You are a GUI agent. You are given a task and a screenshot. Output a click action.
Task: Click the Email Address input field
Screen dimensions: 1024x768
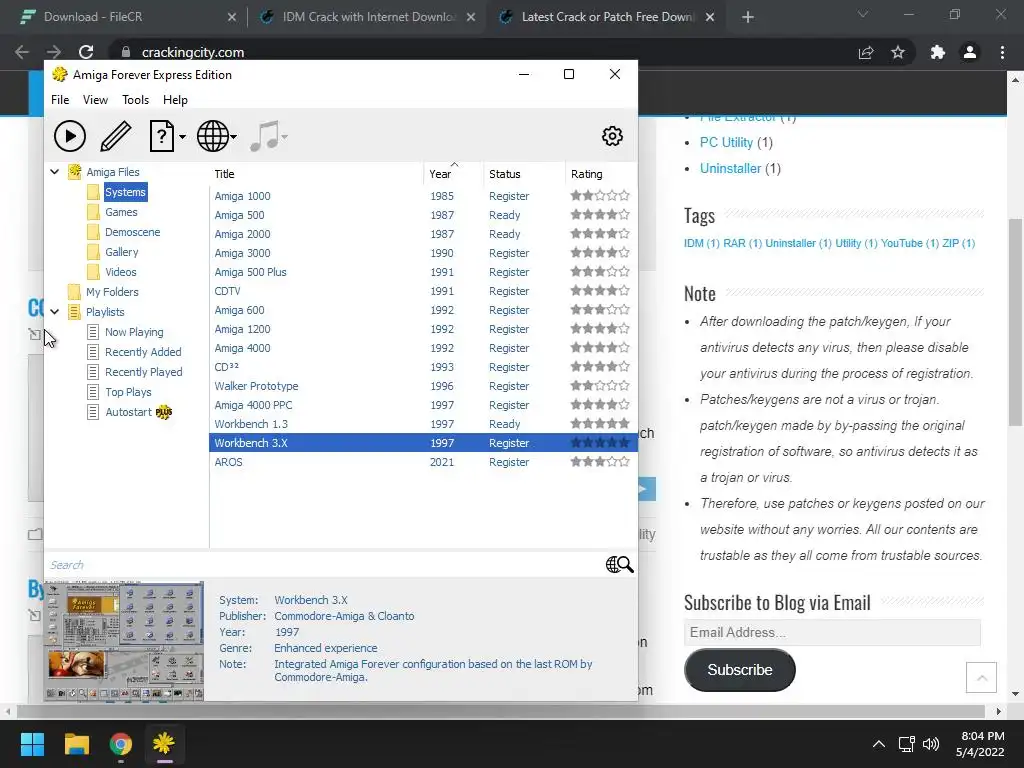tap(832, 632)
